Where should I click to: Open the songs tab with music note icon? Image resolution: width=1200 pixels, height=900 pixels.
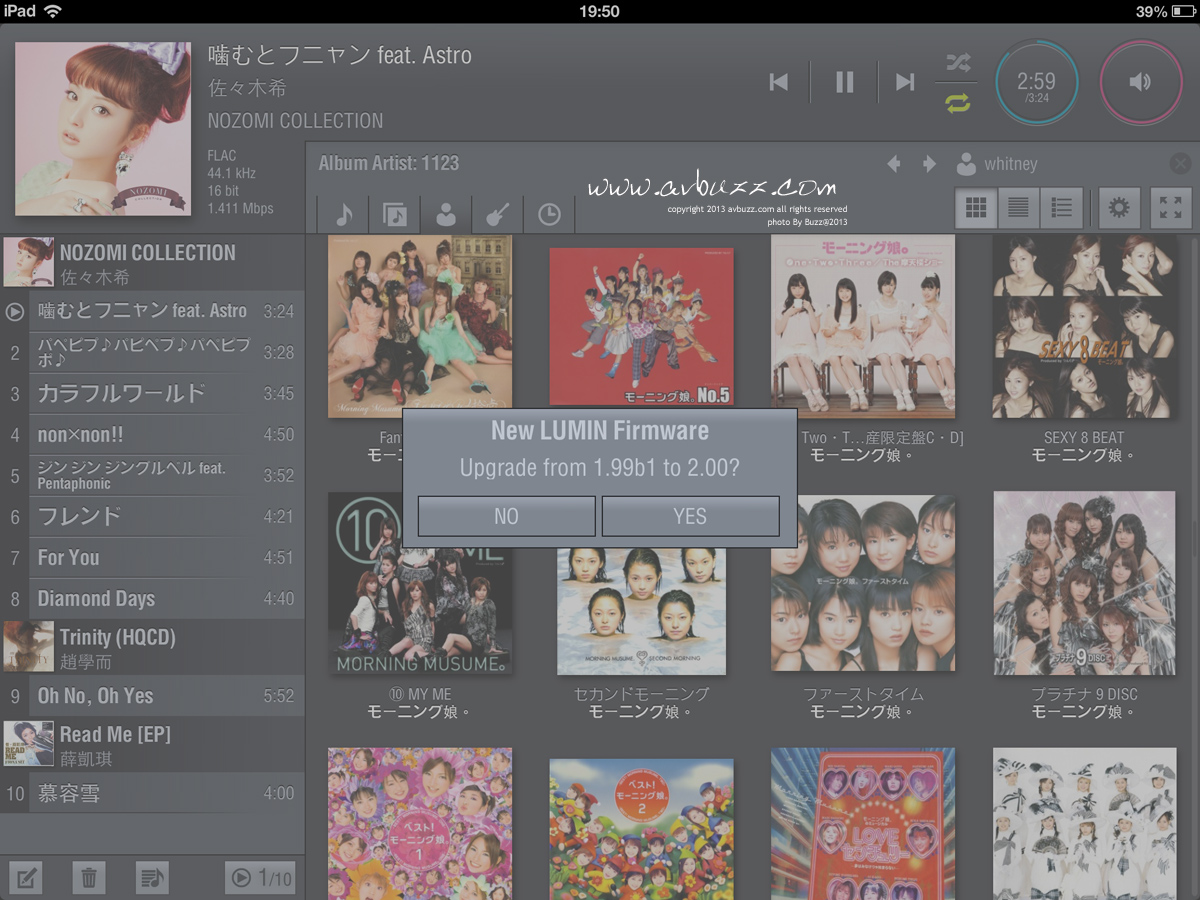[344, 214]
